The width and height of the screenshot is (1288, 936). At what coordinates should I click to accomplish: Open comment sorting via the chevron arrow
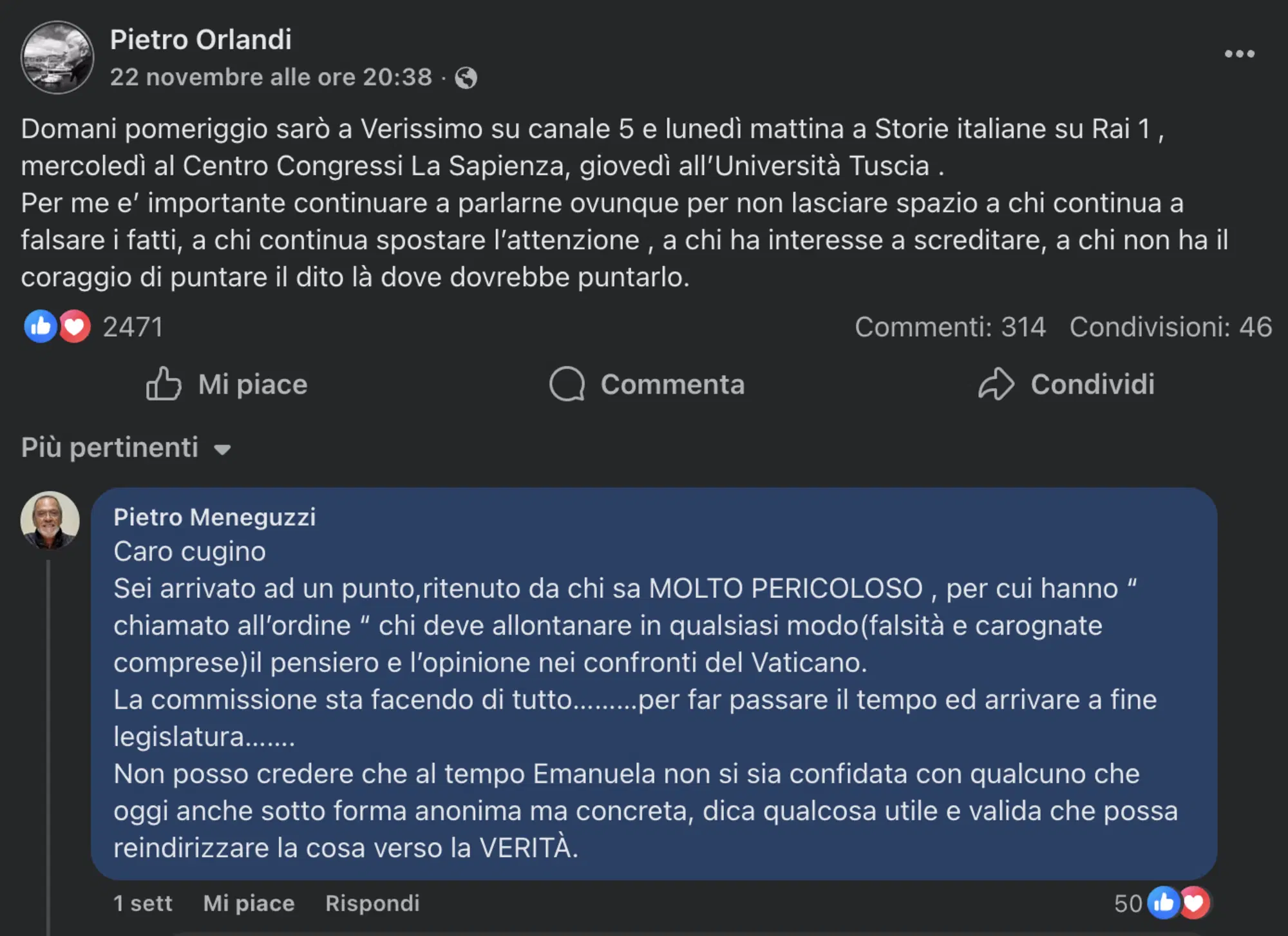pos(222,450)
